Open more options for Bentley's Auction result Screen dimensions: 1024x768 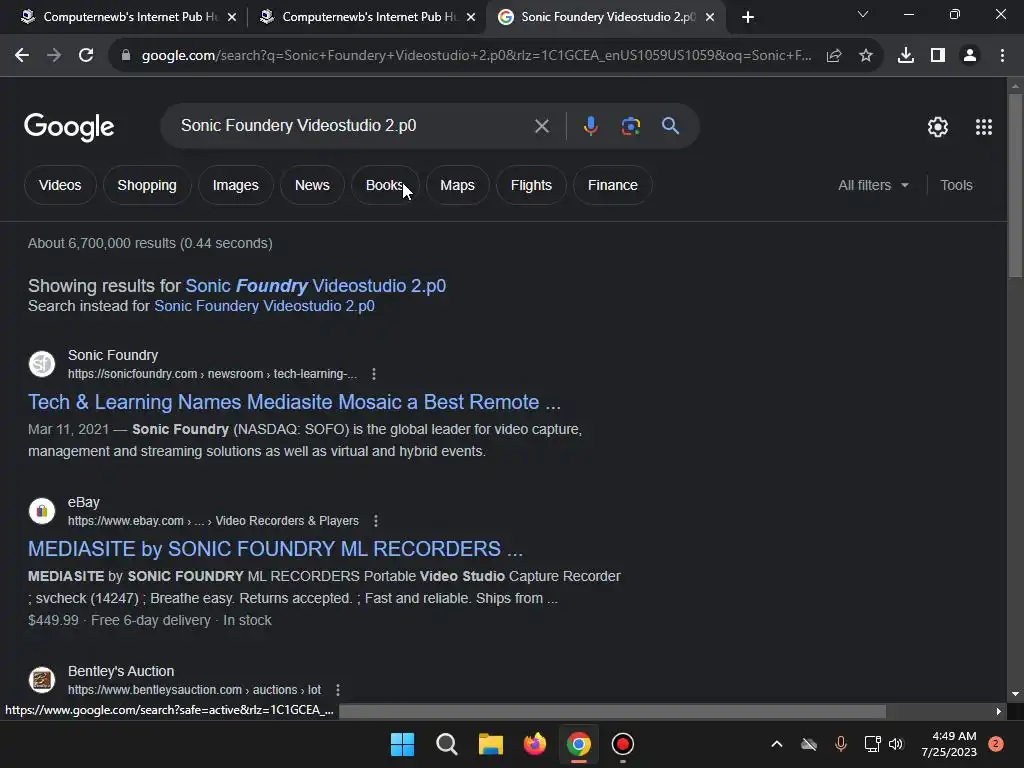338,690
